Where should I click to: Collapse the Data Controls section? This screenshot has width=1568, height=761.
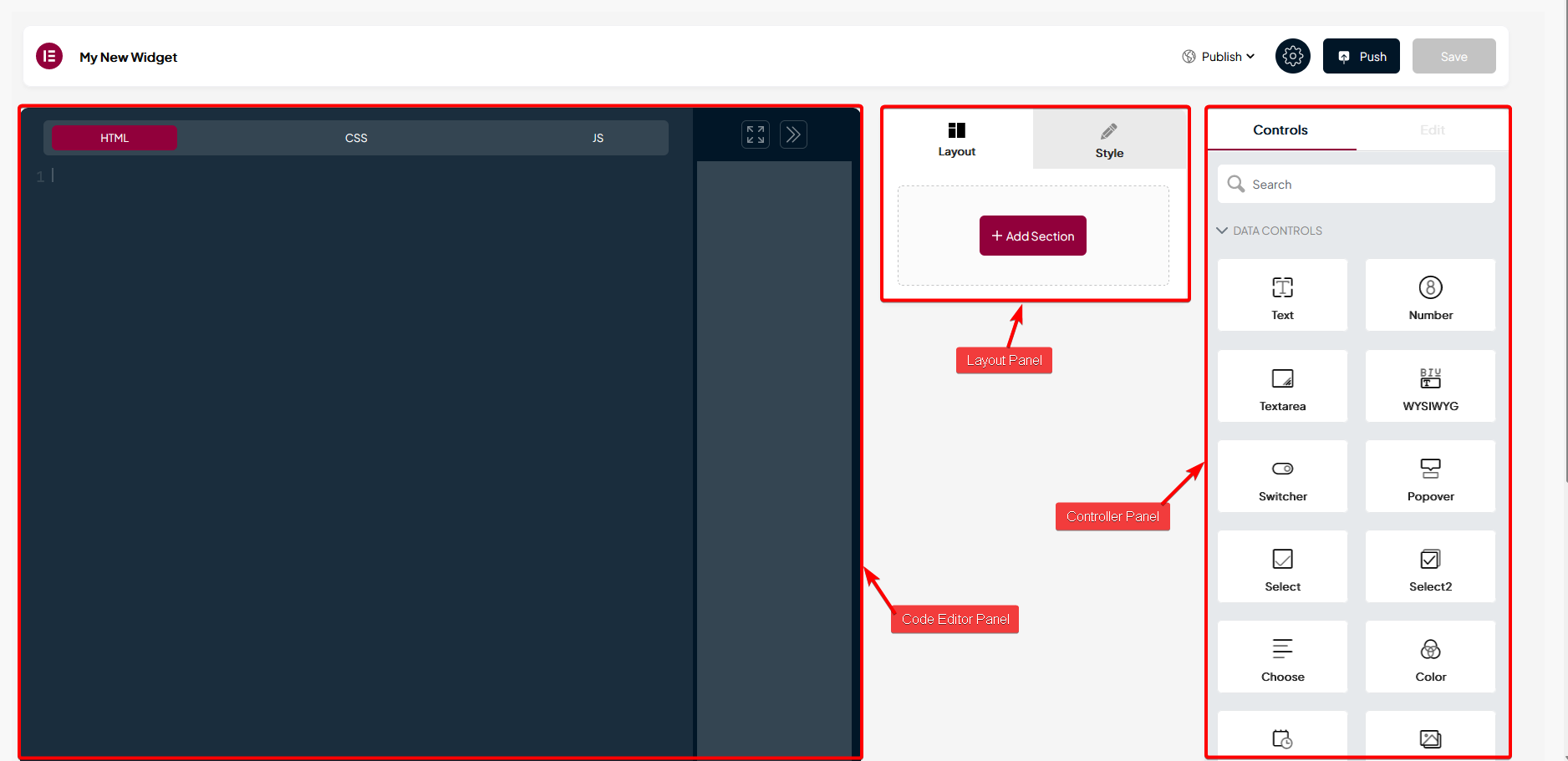(1269, 231)
